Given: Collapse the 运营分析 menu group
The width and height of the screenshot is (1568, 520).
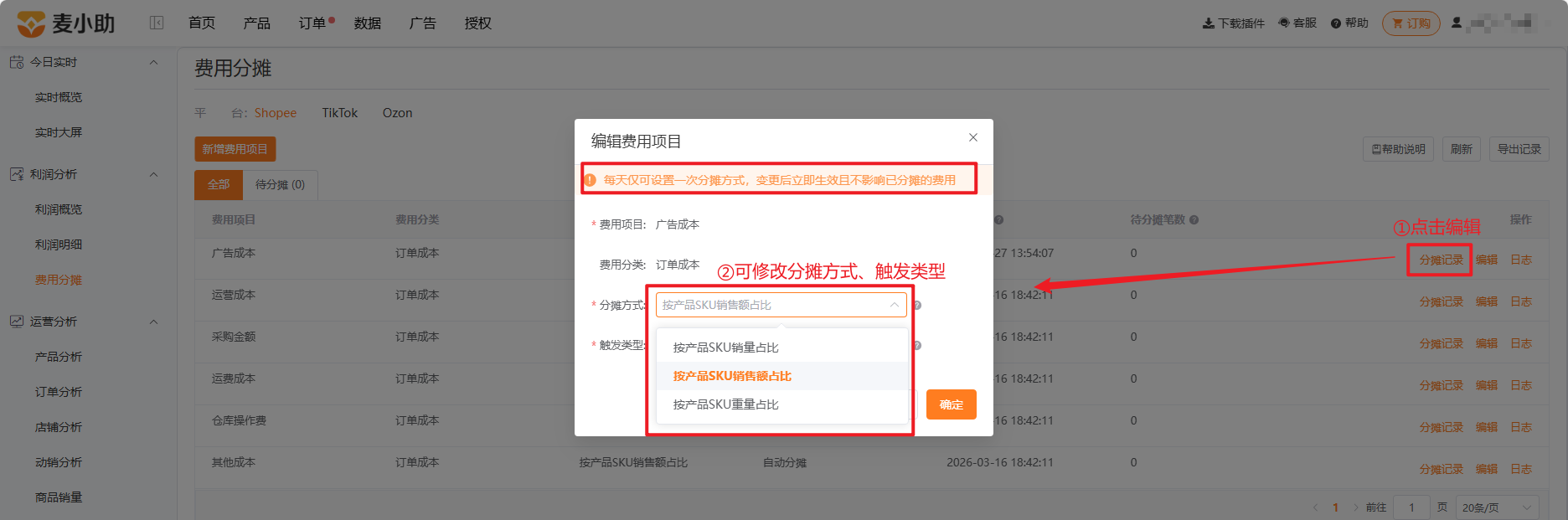Looking at the screenshot, I should pyautogui.click(x=153, y=322).
